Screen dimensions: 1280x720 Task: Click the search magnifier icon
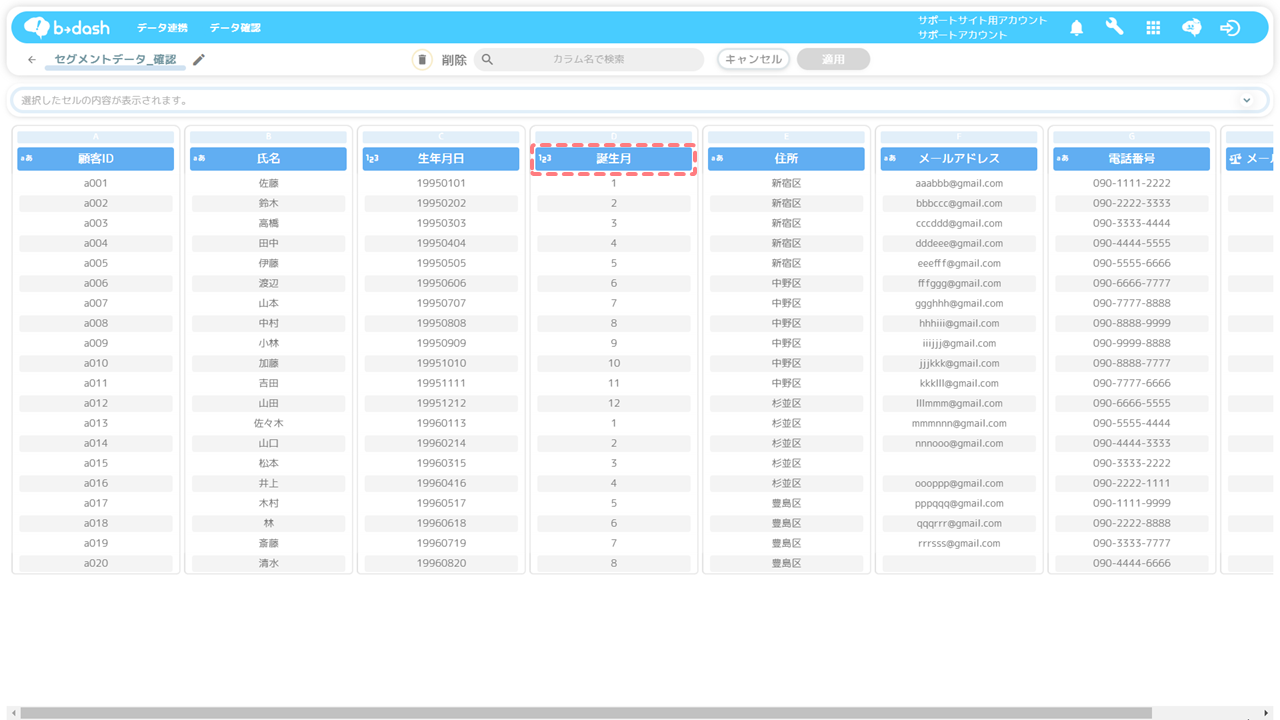487,60
